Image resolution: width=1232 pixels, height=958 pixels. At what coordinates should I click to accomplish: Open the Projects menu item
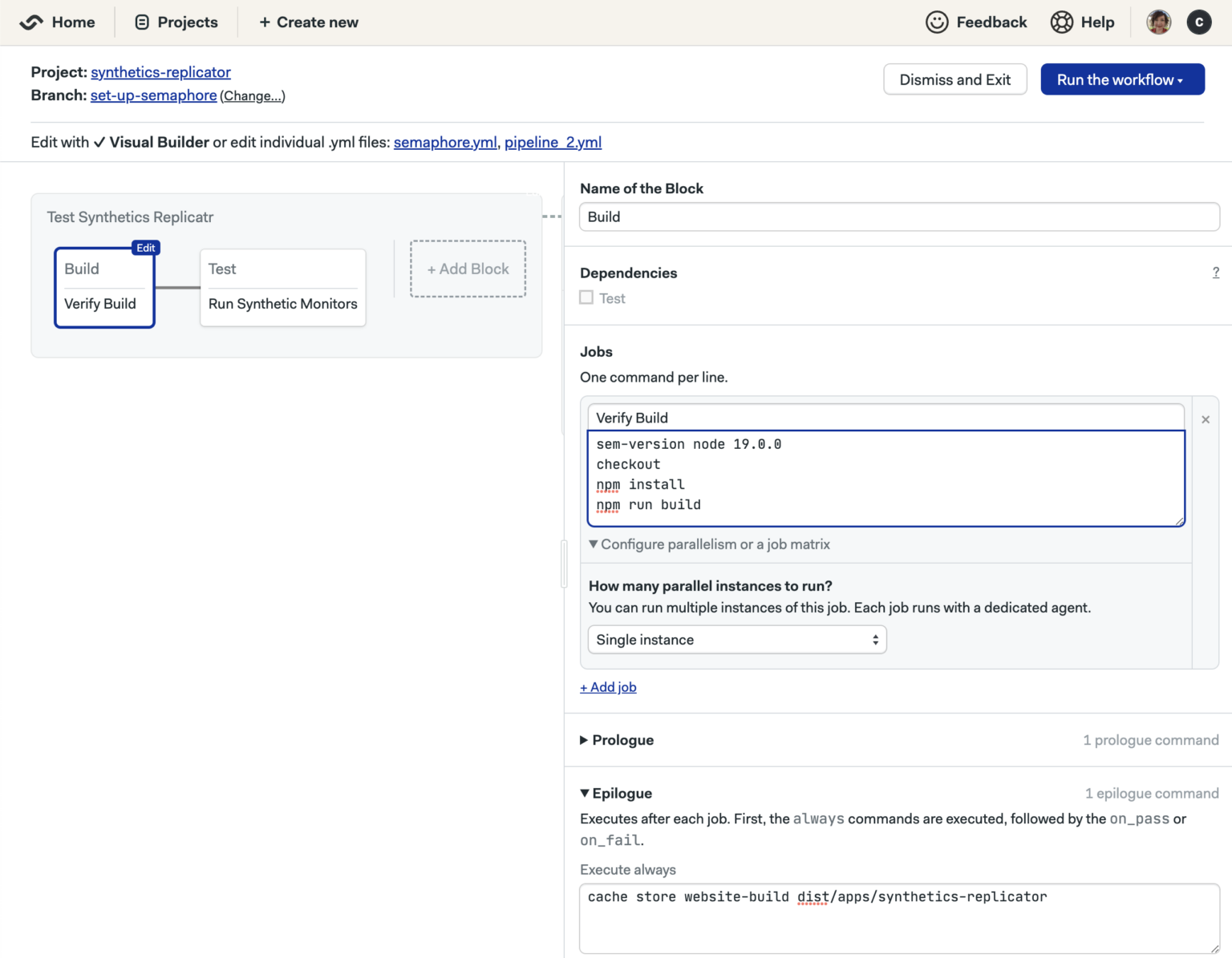pyautogui.click(x=186, y=22)
